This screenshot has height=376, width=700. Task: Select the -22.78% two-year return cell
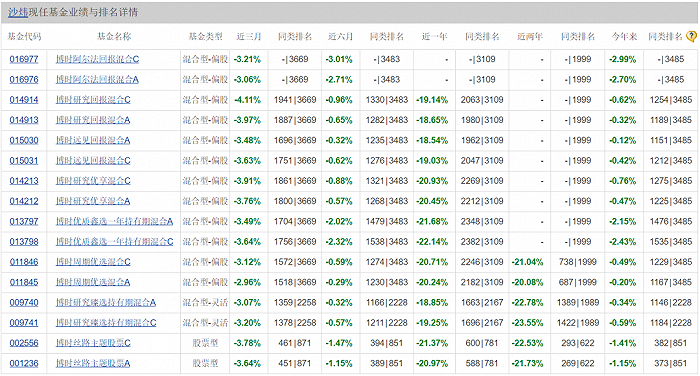pos(527,303)
